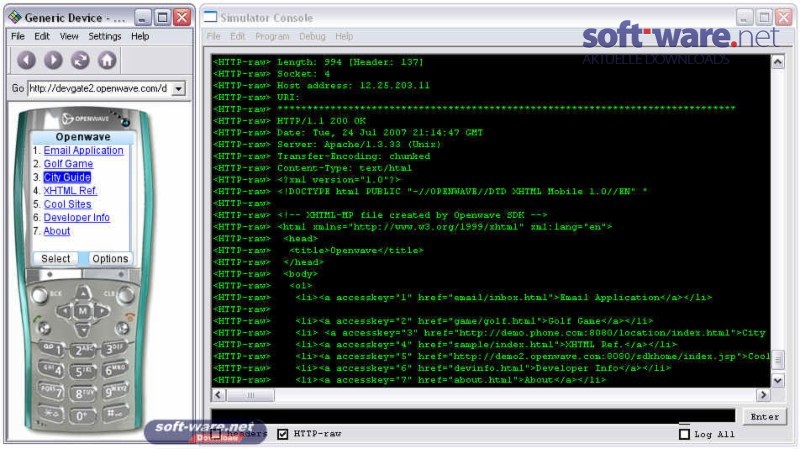Click the line "Transfer-Encoding: chunked"
Screen dimensions: 800x449
pyautogui.click(x=354, y=156)
